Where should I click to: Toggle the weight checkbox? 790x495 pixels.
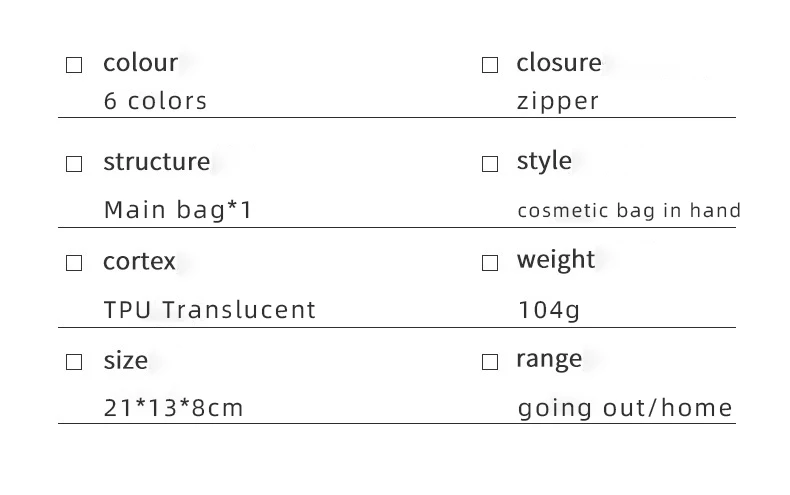(x=490, y=263)
